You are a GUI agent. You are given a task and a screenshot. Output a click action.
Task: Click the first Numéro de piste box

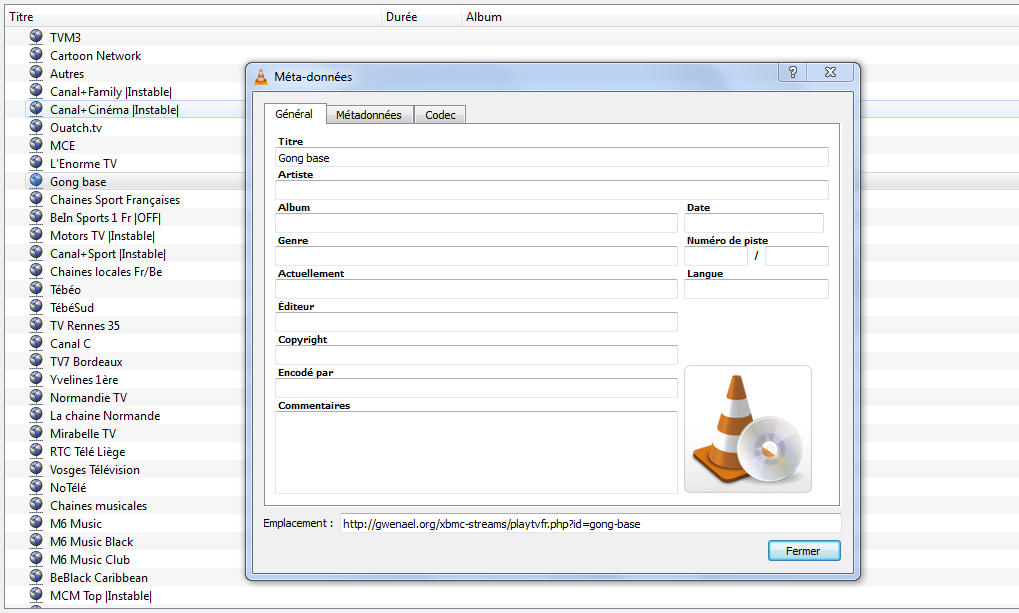point(716,256)
